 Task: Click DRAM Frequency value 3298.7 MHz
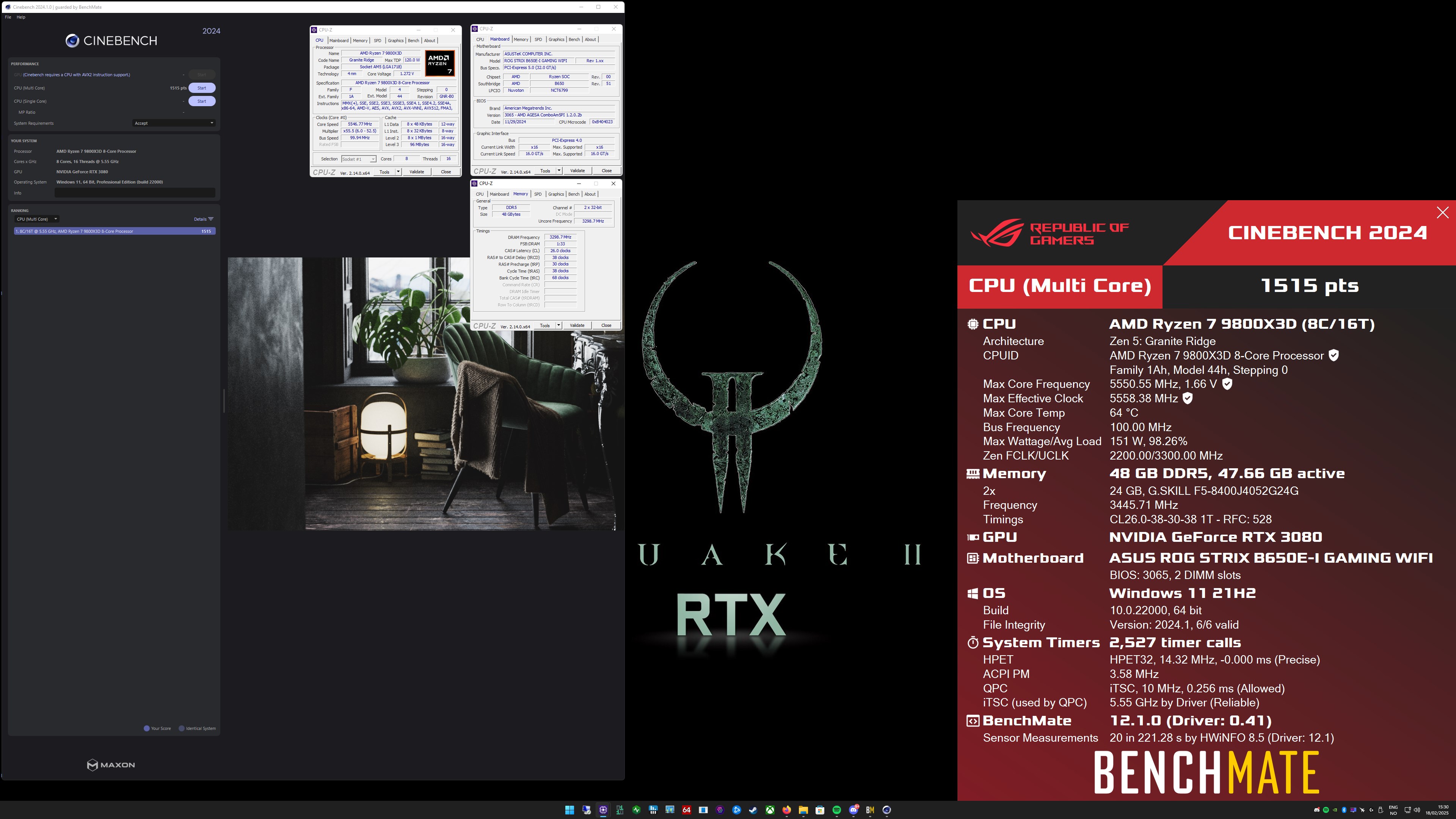coord(560,237)
